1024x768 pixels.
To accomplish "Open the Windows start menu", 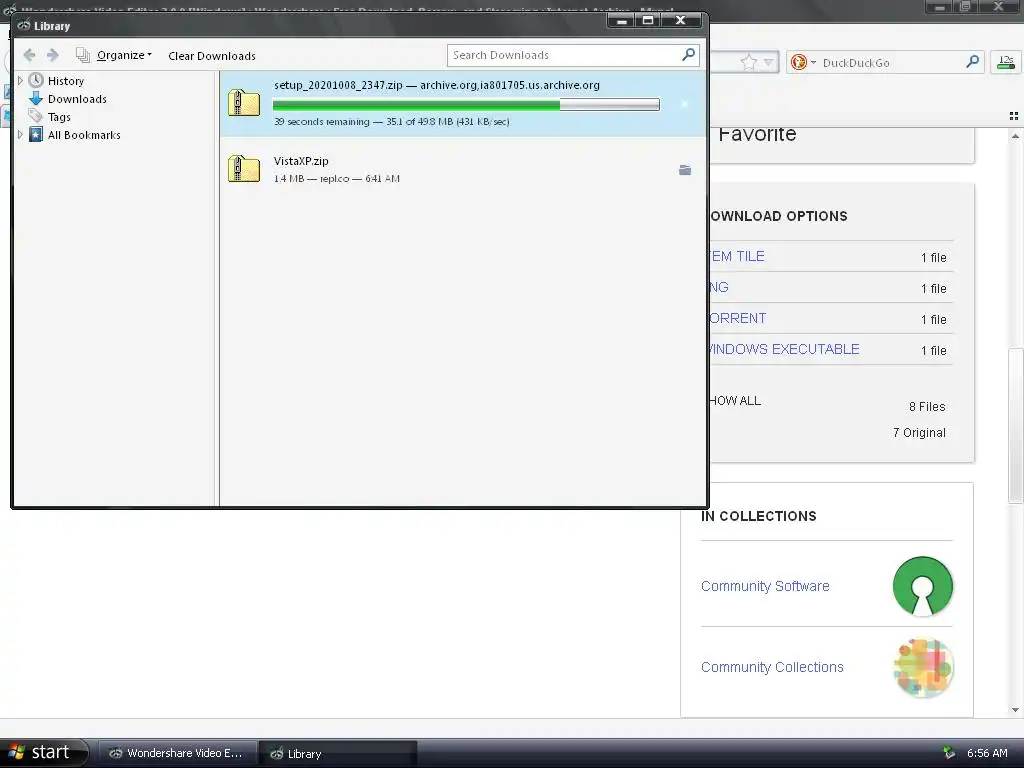I will point(43,753).
